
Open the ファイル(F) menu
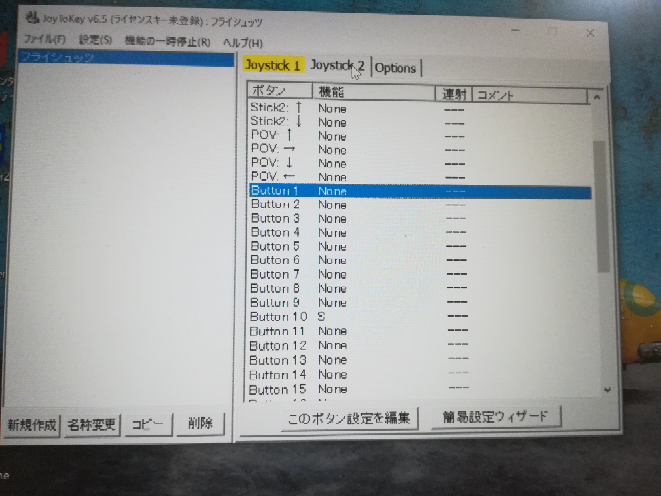[44, 39]
